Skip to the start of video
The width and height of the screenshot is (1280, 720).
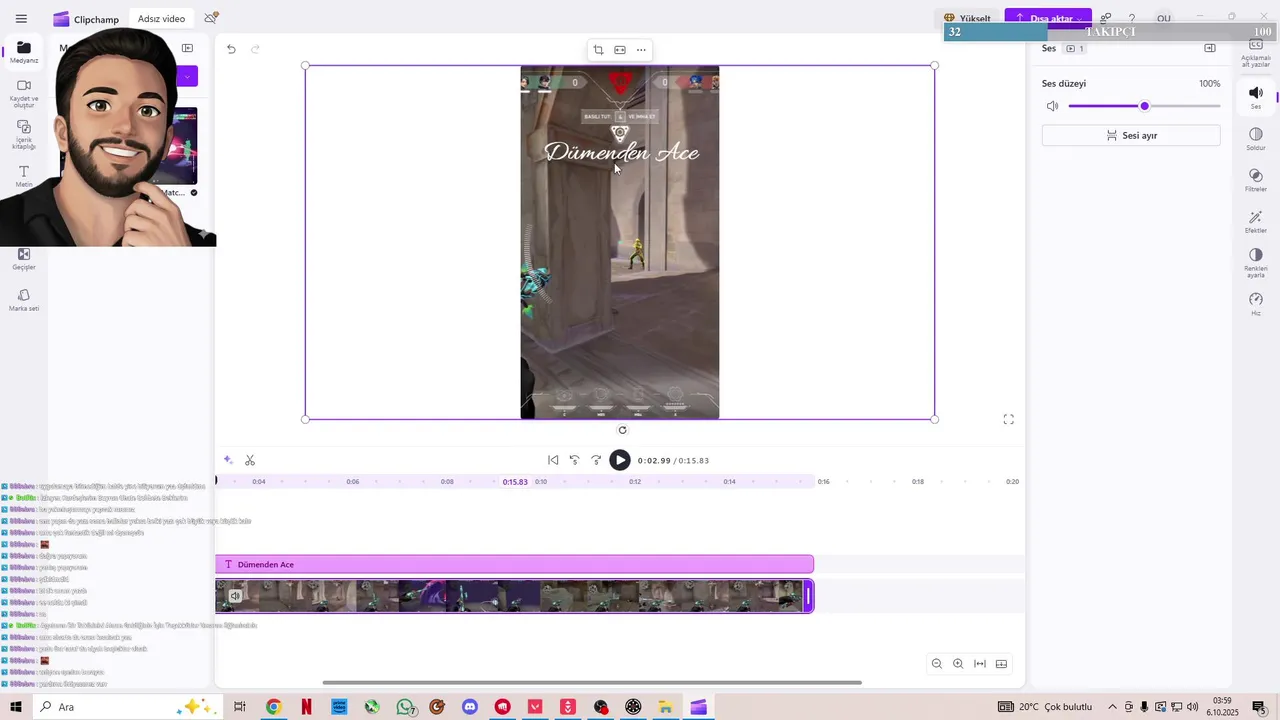tap(553, 460)
